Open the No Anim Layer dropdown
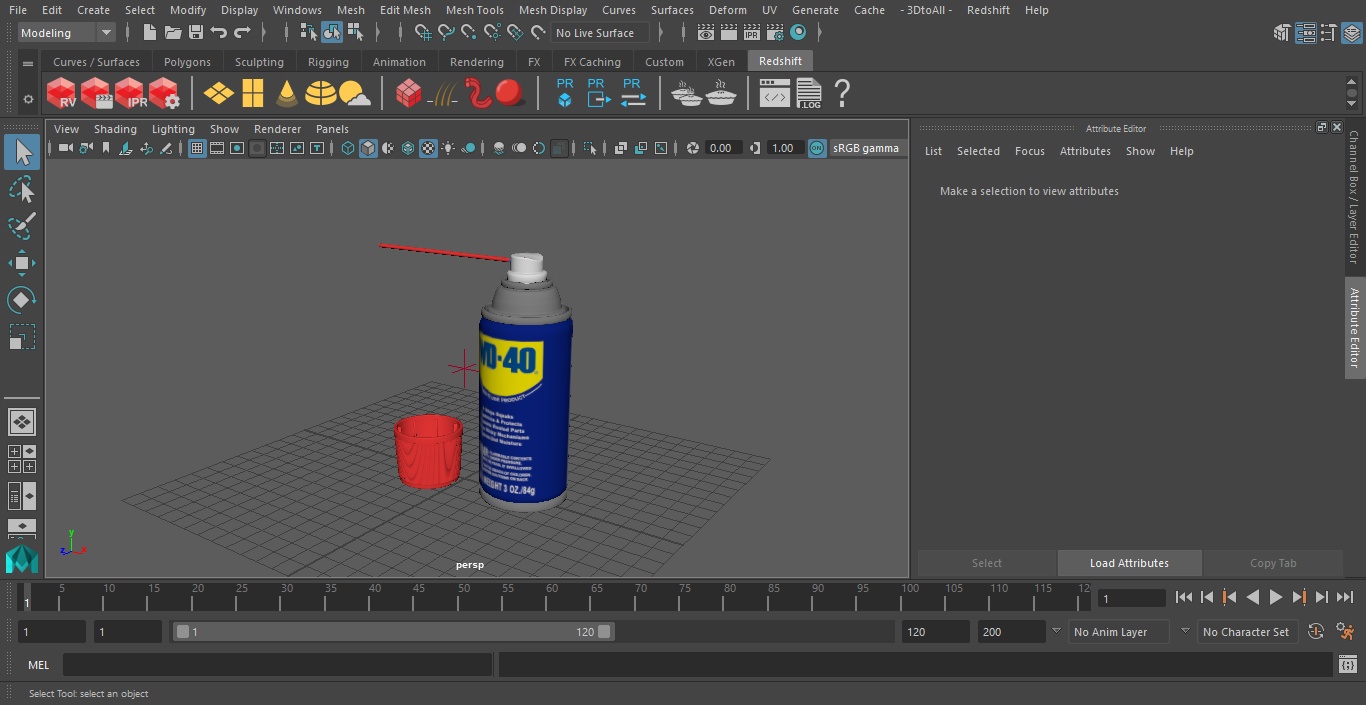Image resolution: width=1366 pixels, height=705 pixels. coord(1118,632)
